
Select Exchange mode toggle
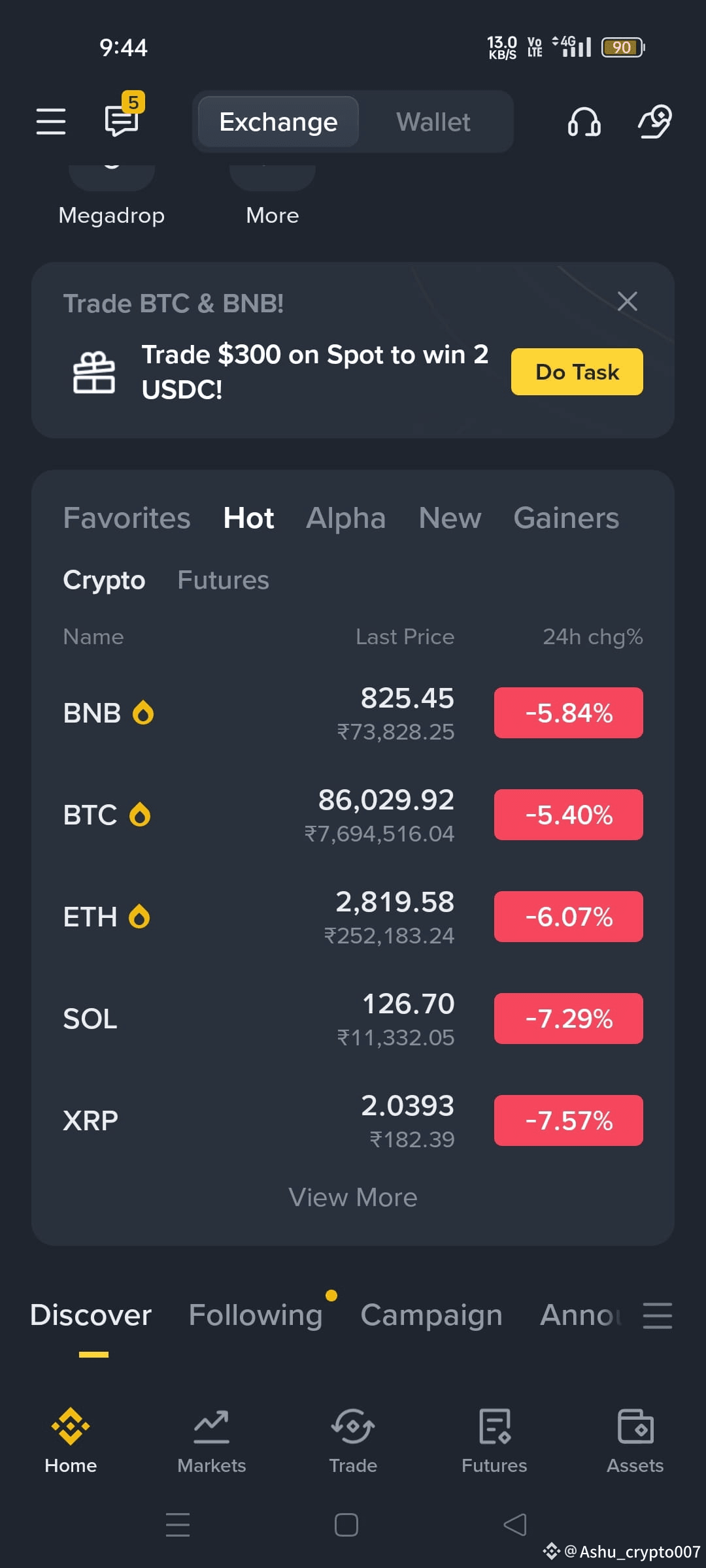pyautogui.click(x=278, y=122)
